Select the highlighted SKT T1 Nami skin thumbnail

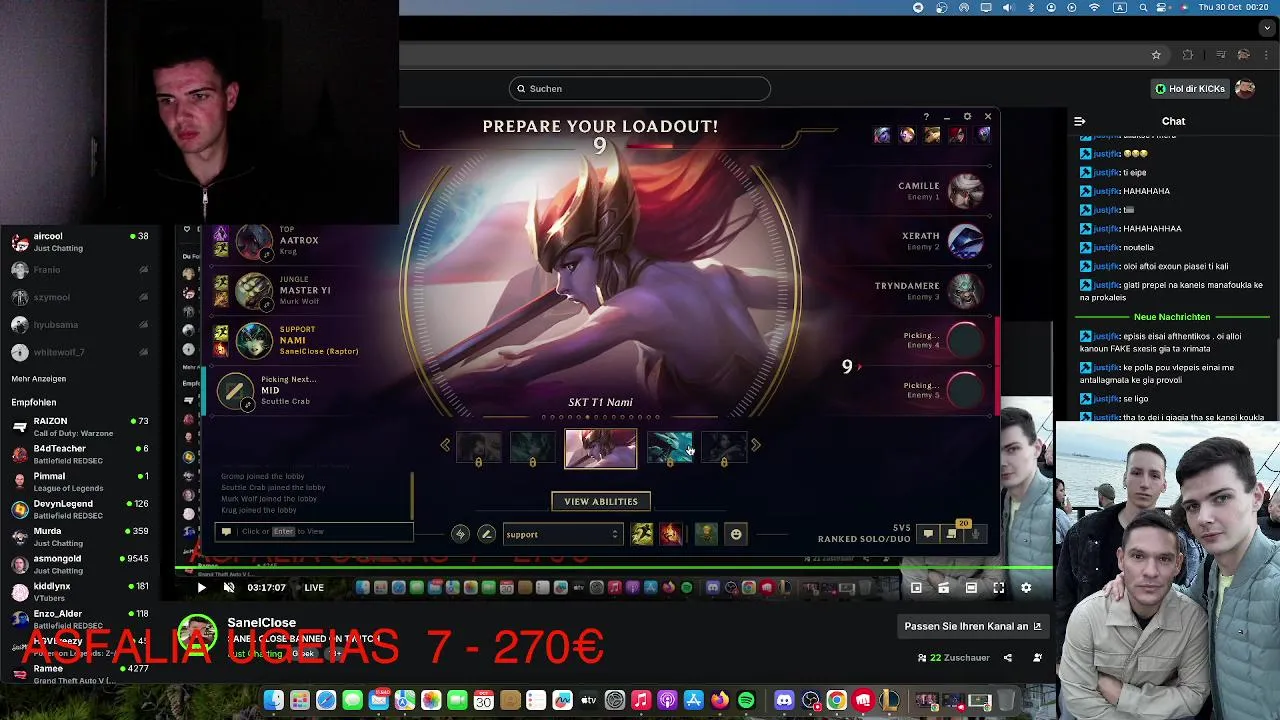(x=600, y=449)
